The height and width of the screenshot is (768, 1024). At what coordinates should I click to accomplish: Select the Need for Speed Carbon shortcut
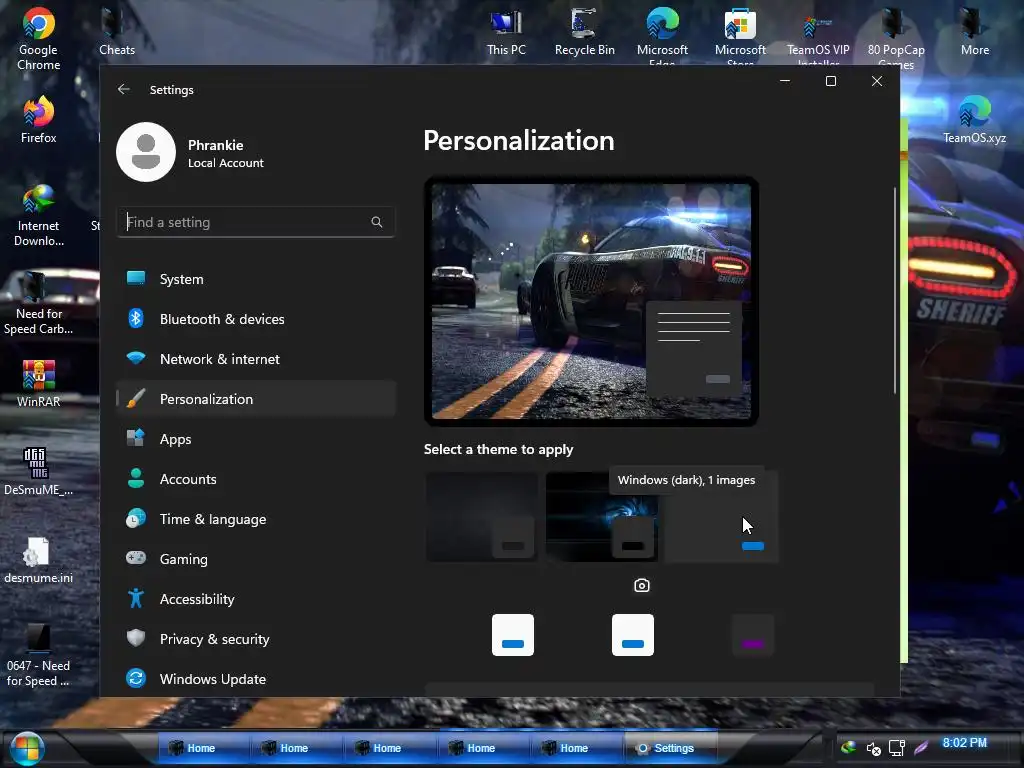pyautogui.click(x=39, y=303)
